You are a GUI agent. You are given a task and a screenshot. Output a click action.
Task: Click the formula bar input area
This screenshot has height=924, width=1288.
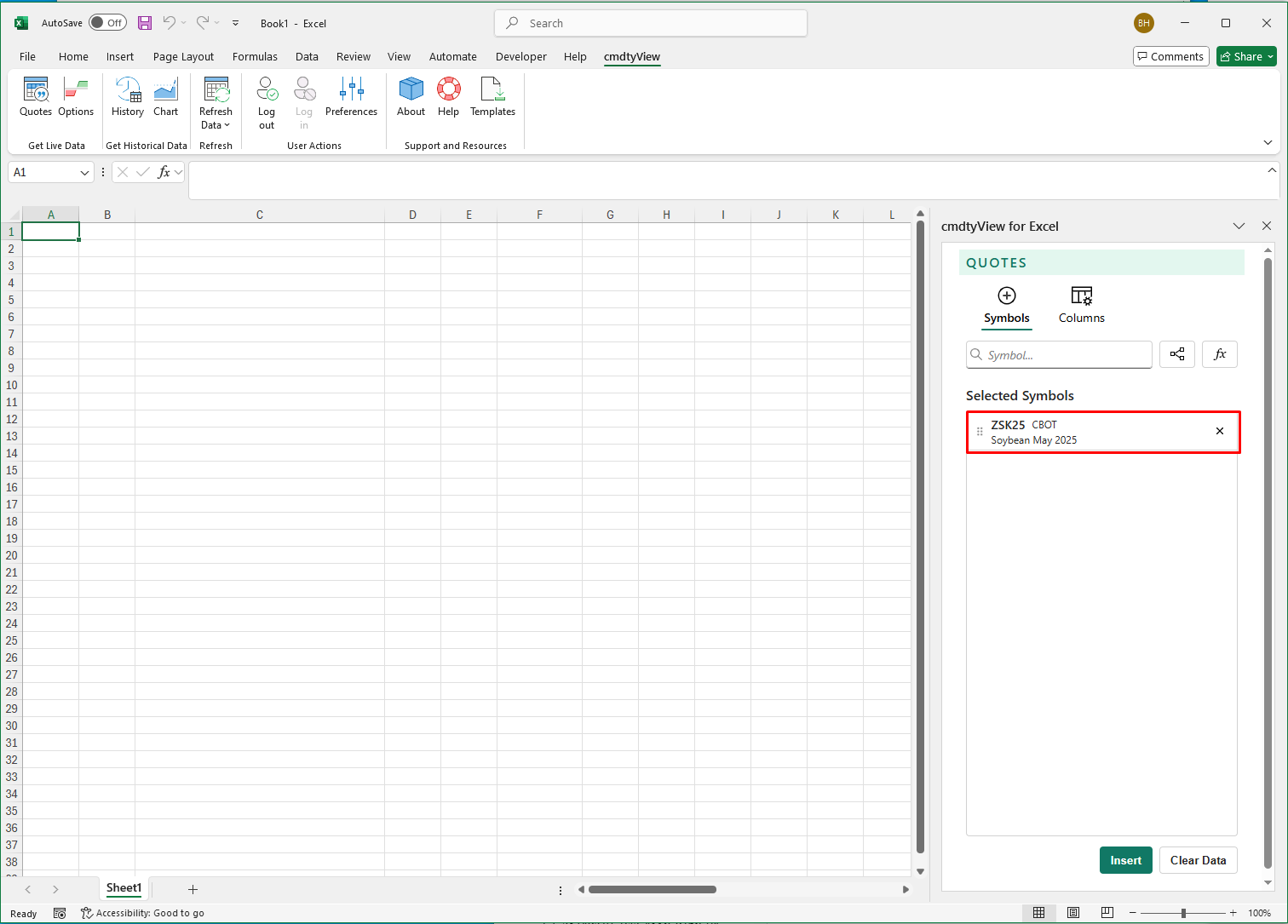click(726, 181)
